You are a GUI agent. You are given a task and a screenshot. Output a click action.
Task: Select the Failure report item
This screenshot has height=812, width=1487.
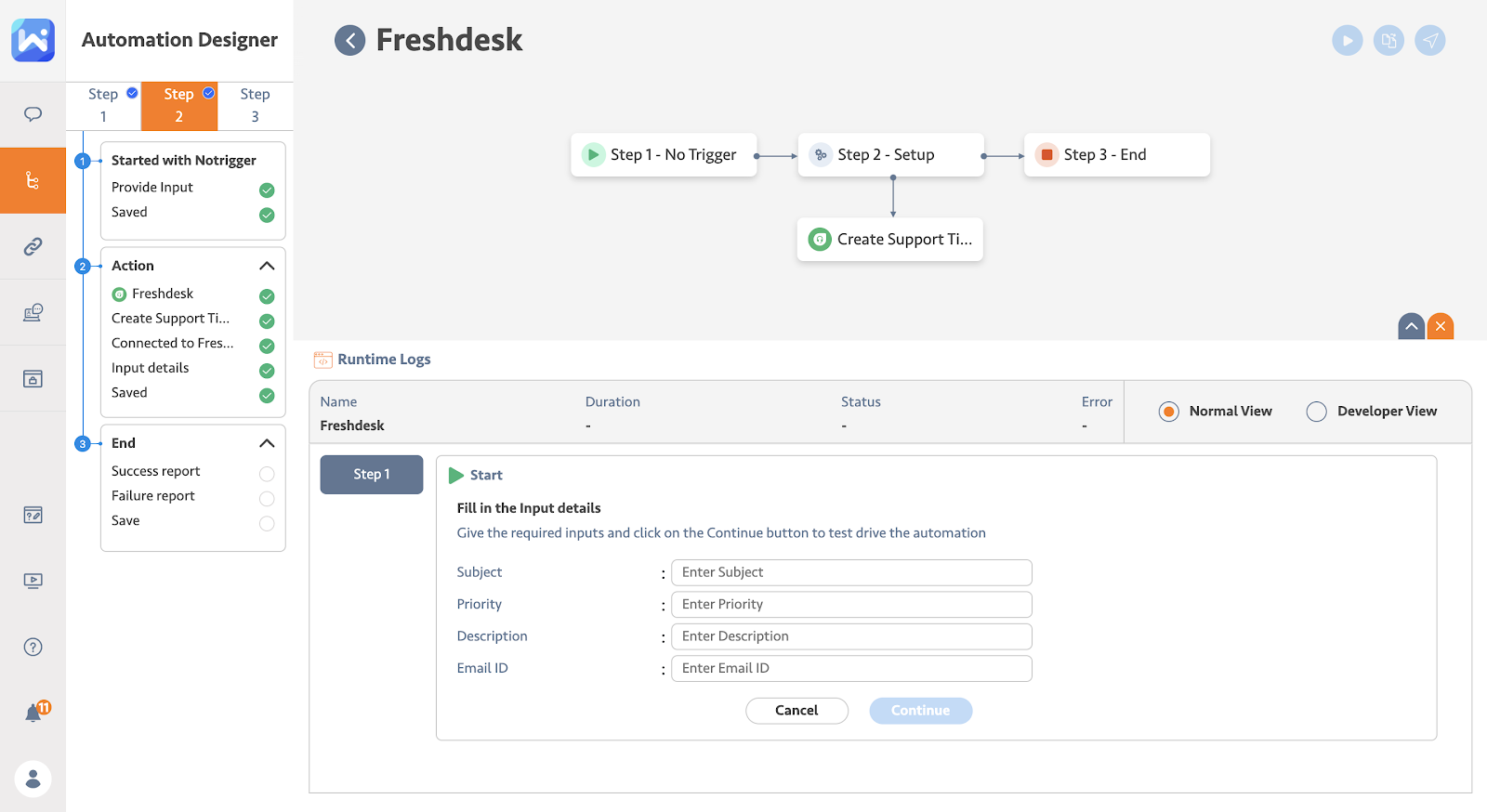(153, 496)
